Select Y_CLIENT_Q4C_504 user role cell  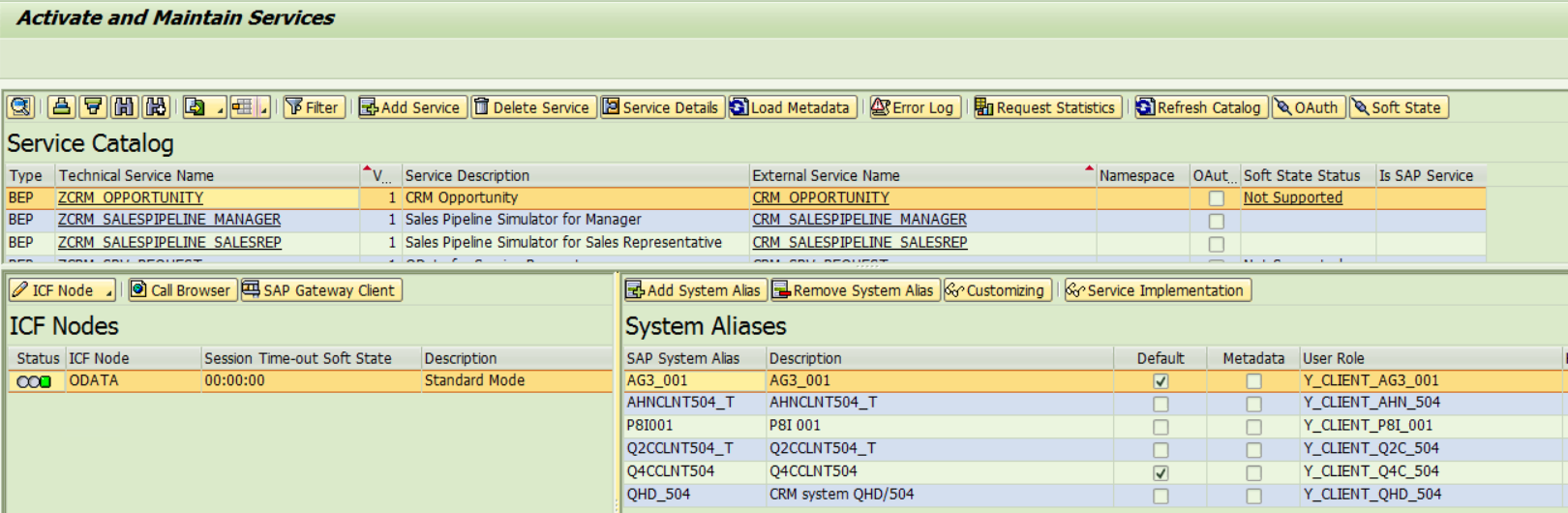[1432, 471]
